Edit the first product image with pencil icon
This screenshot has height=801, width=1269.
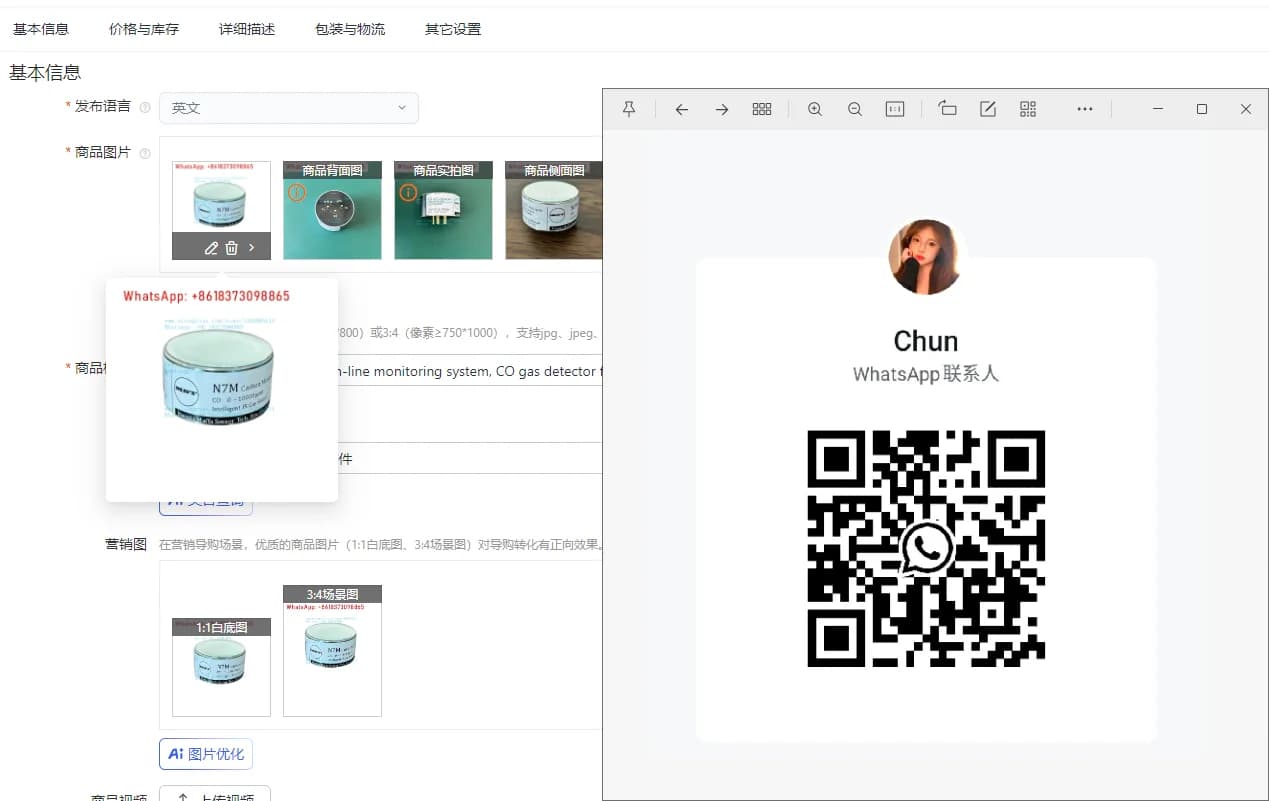(211, 247)
